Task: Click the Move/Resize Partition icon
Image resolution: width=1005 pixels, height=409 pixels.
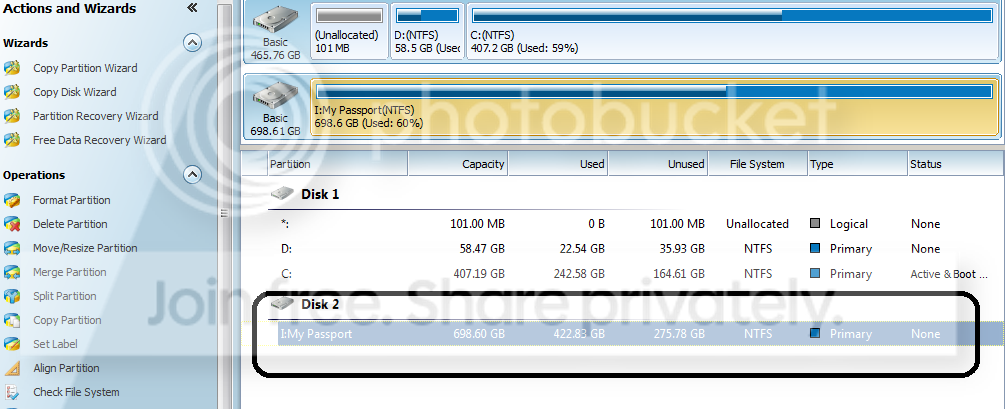Action: pyautogui.click(x=12, y=248)
